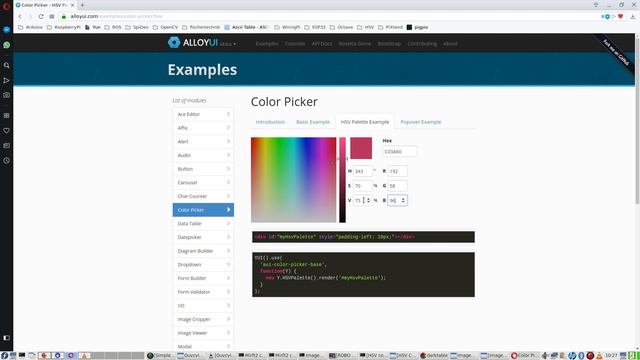This screenshot has height=360, width=640.
Task: Click the green padlock security icon
Action: (x=64, y=16)
